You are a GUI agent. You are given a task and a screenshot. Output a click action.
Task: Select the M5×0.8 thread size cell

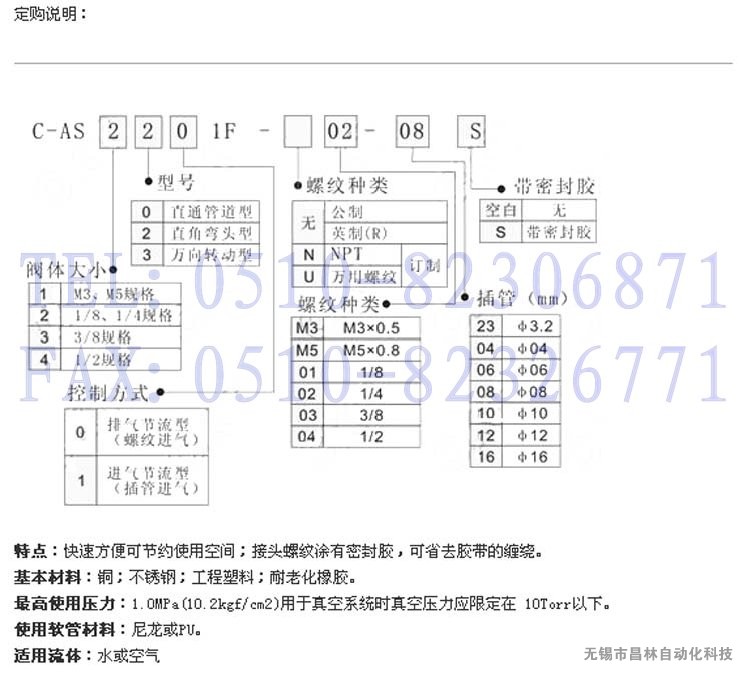pyautogui.click(x=370, y=350)
